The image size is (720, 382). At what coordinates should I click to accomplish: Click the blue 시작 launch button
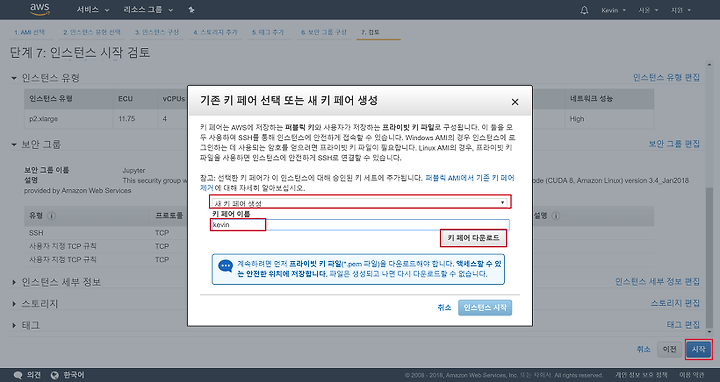(698, 349)
